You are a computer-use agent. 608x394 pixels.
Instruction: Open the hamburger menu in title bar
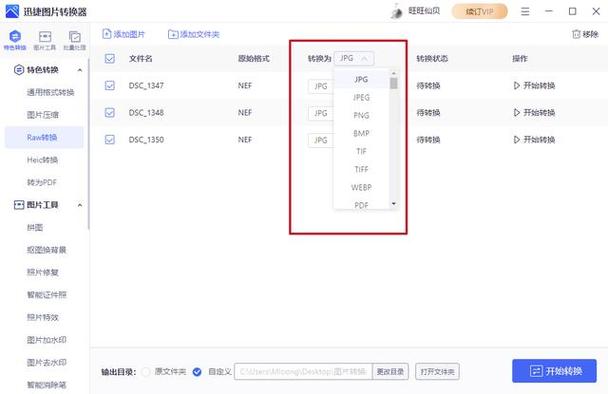(525, 12)
